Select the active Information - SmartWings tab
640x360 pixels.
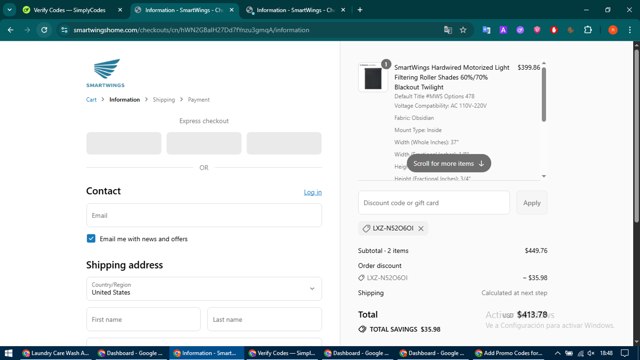[184, 10]
